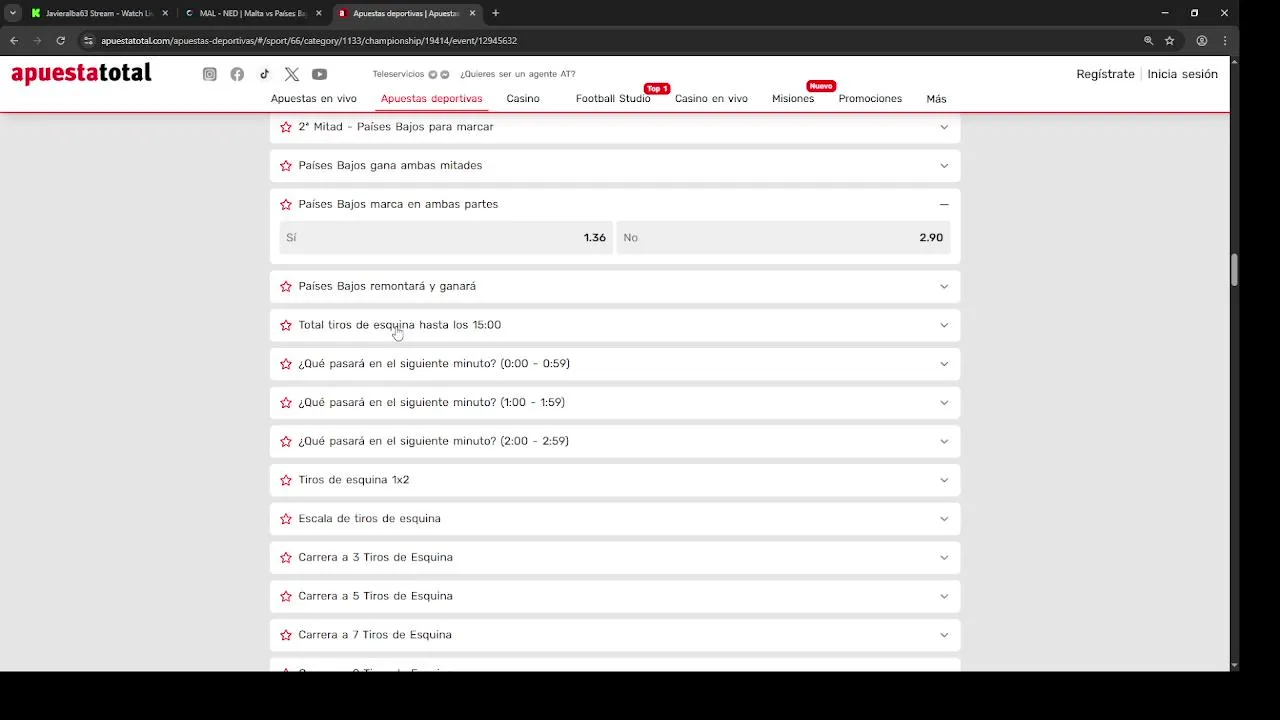Expand 'Países Bajos remontará y ganará' chevron
1280x720 pixels.
point(944,286)
